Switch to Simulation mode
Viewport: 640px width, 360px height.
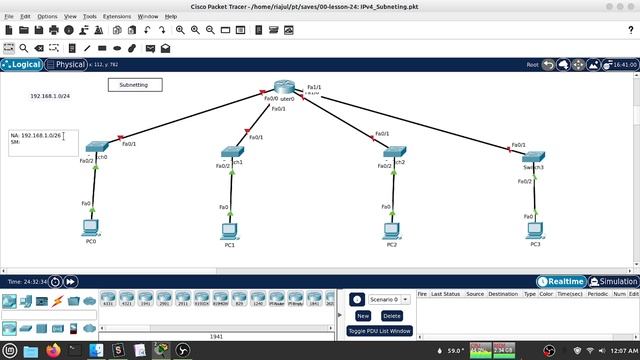pyautogui.click(x=613, y=281)
